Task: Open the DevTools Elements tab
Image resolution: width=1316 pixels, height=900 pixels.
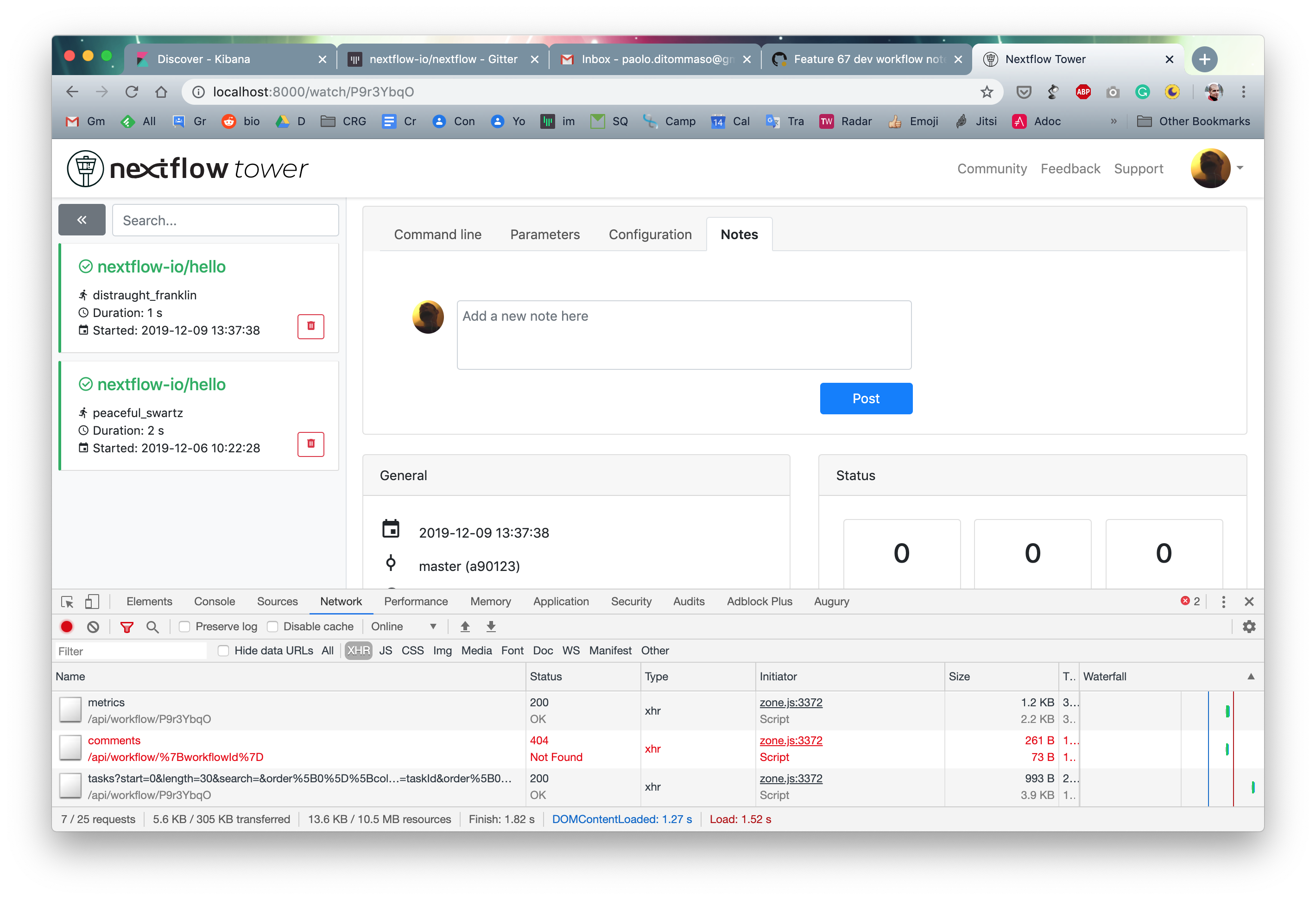Action: (149, 602)
